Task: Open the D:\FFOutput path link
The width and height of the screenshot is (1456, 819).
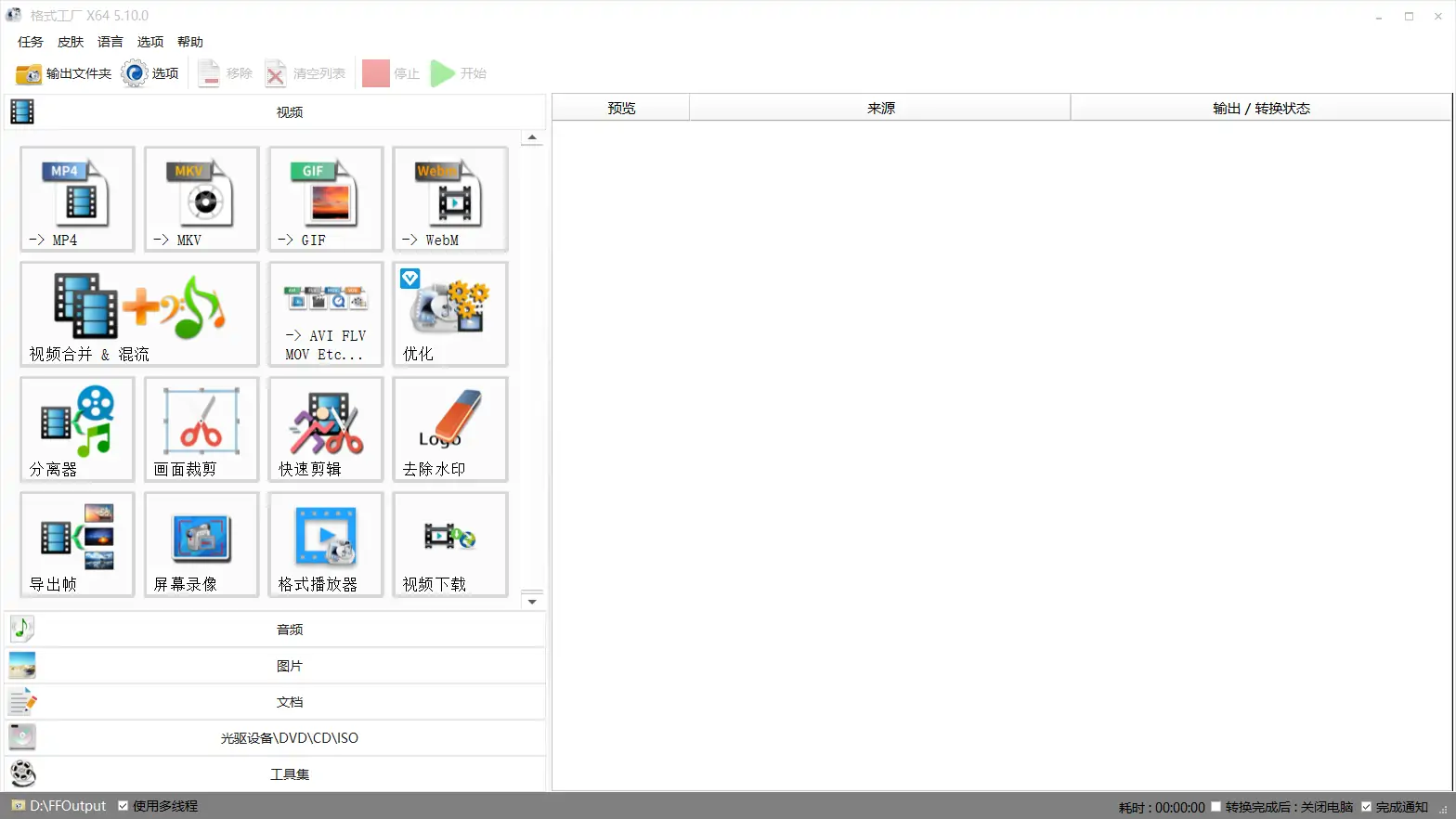Action: tap(67, 806)
